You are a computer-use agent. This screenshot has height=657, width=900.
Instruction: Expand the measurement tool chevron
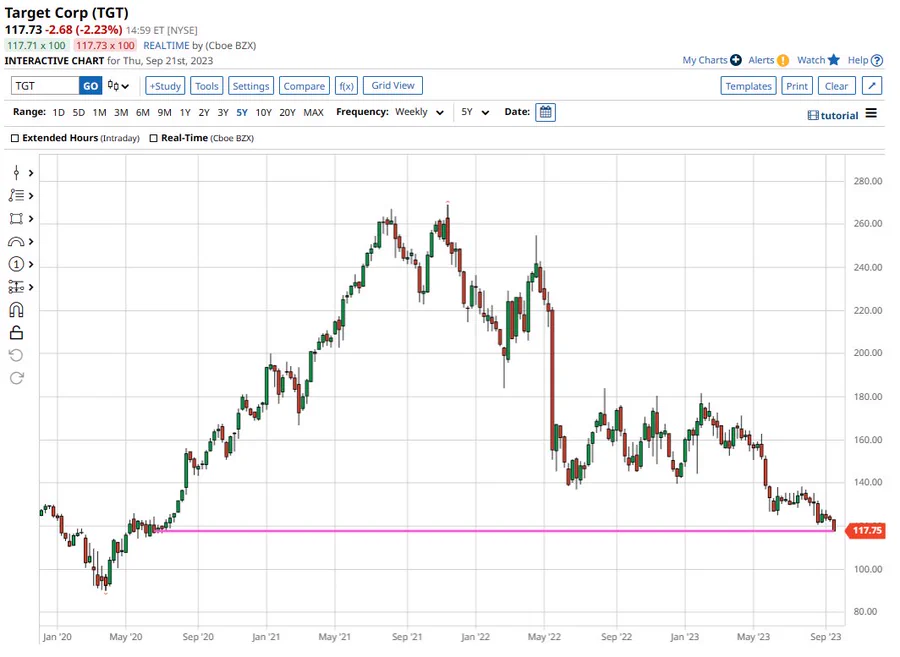(x=31, y=287)
